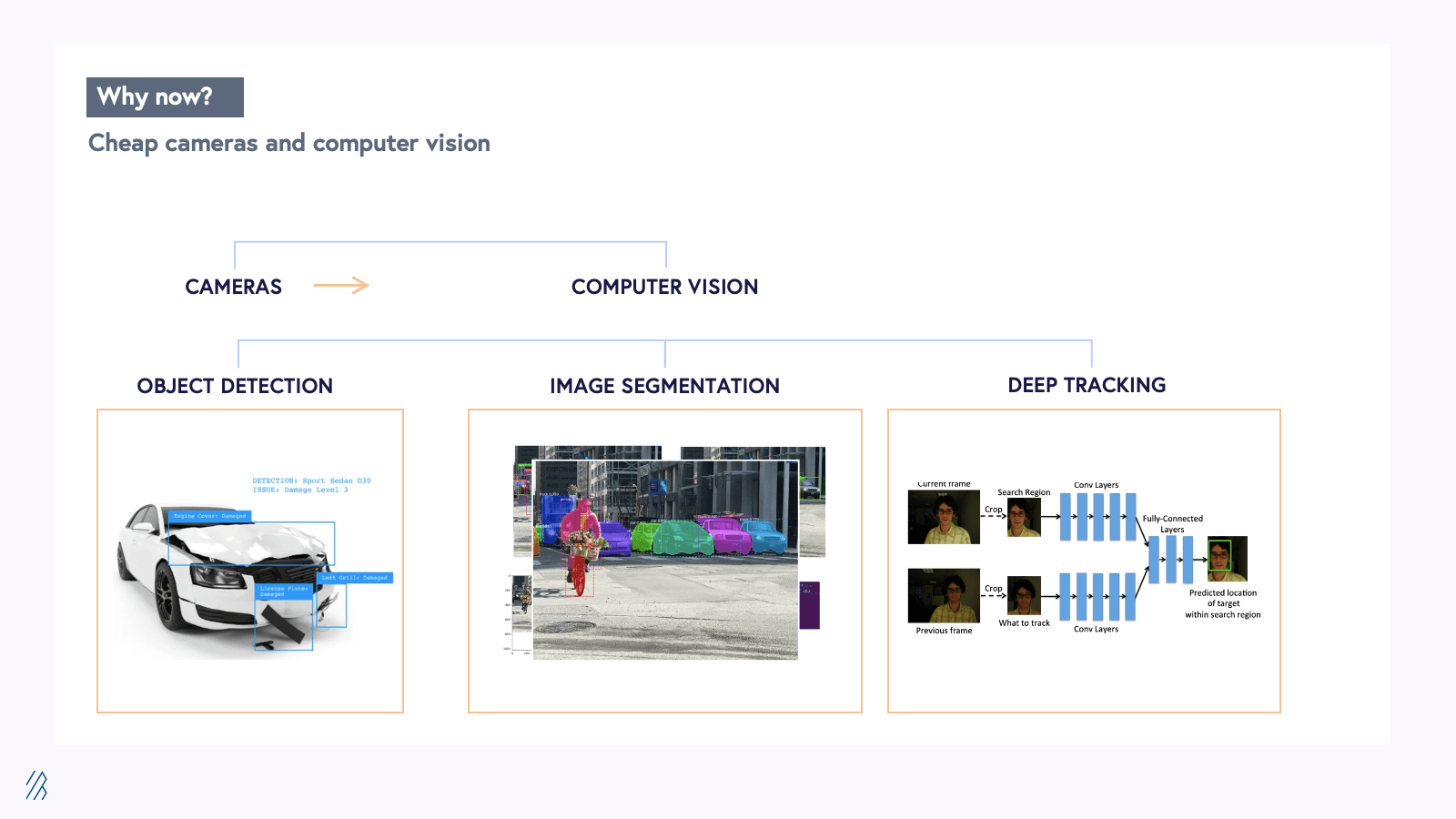Select the predicted location output image
The image size is (1456, 819).
coord(1227,559)
